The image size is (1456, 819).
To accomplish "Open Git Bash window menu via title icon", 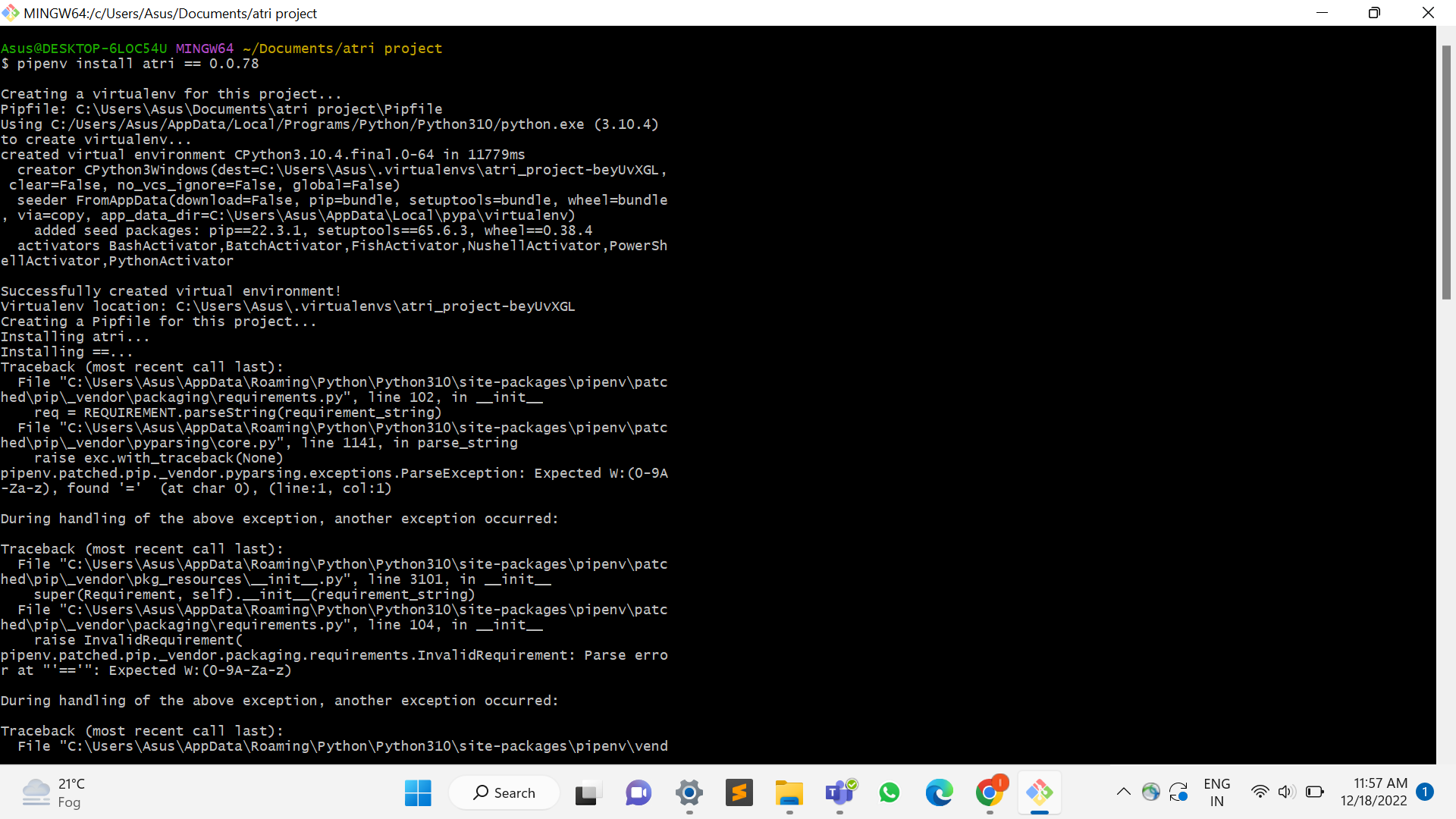I will point(11,12).
